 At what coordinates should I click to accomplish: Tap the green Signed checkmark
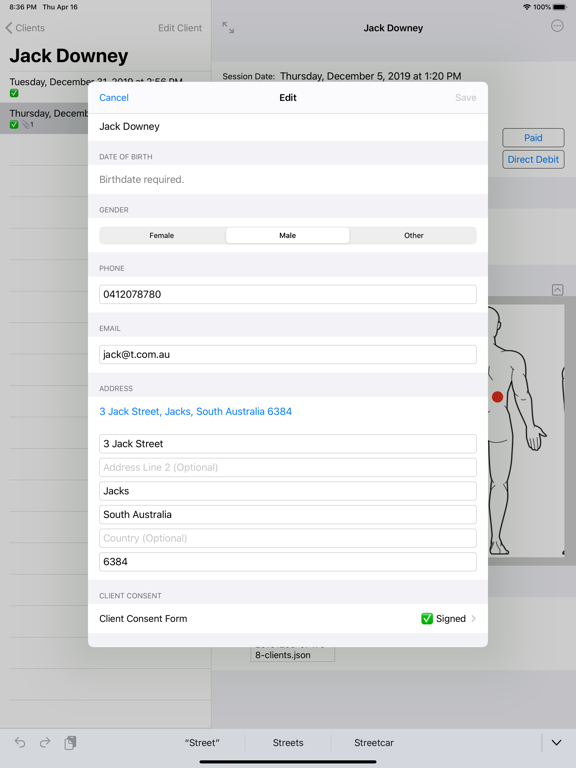coord(427,619)
